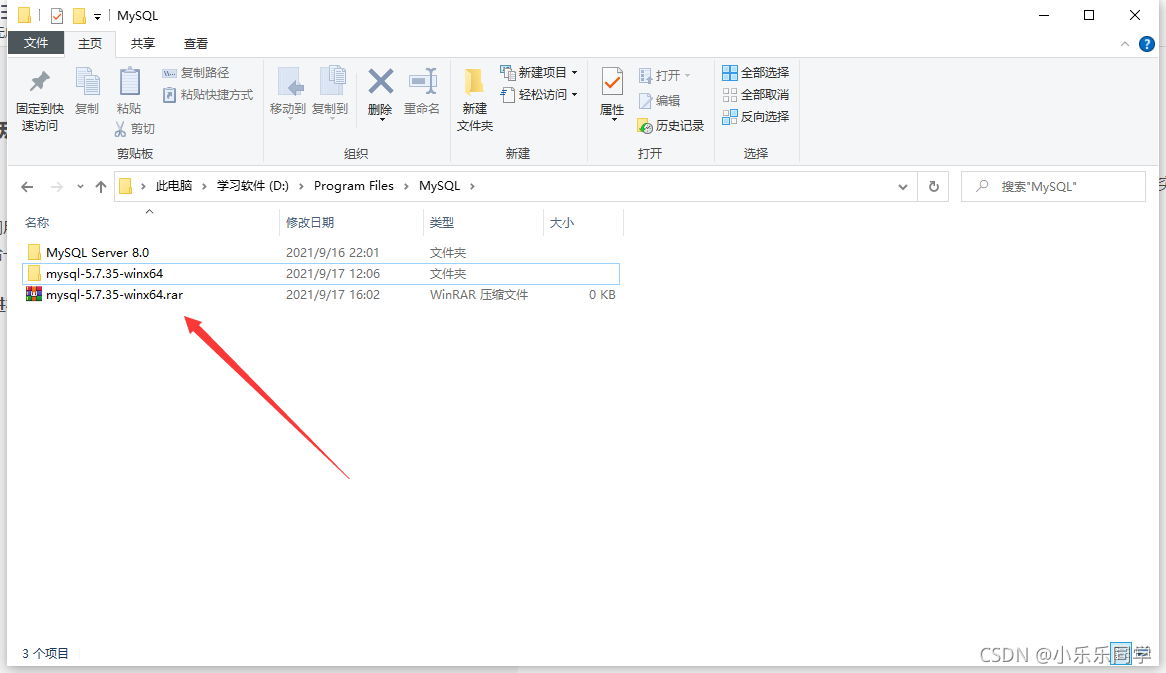Open Customize Quick Access Toolbar dropdown

click(97, 16)
